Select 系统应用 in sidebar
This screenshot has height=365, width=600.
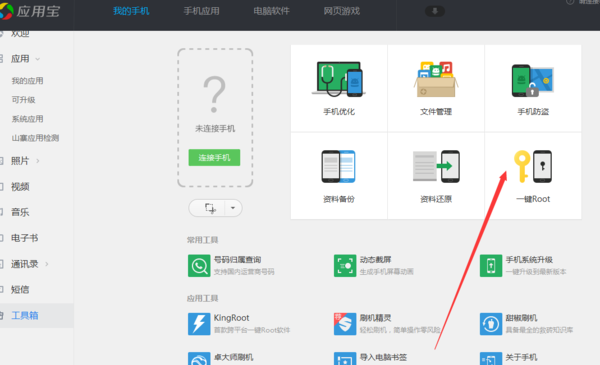(x=27, y=119)
